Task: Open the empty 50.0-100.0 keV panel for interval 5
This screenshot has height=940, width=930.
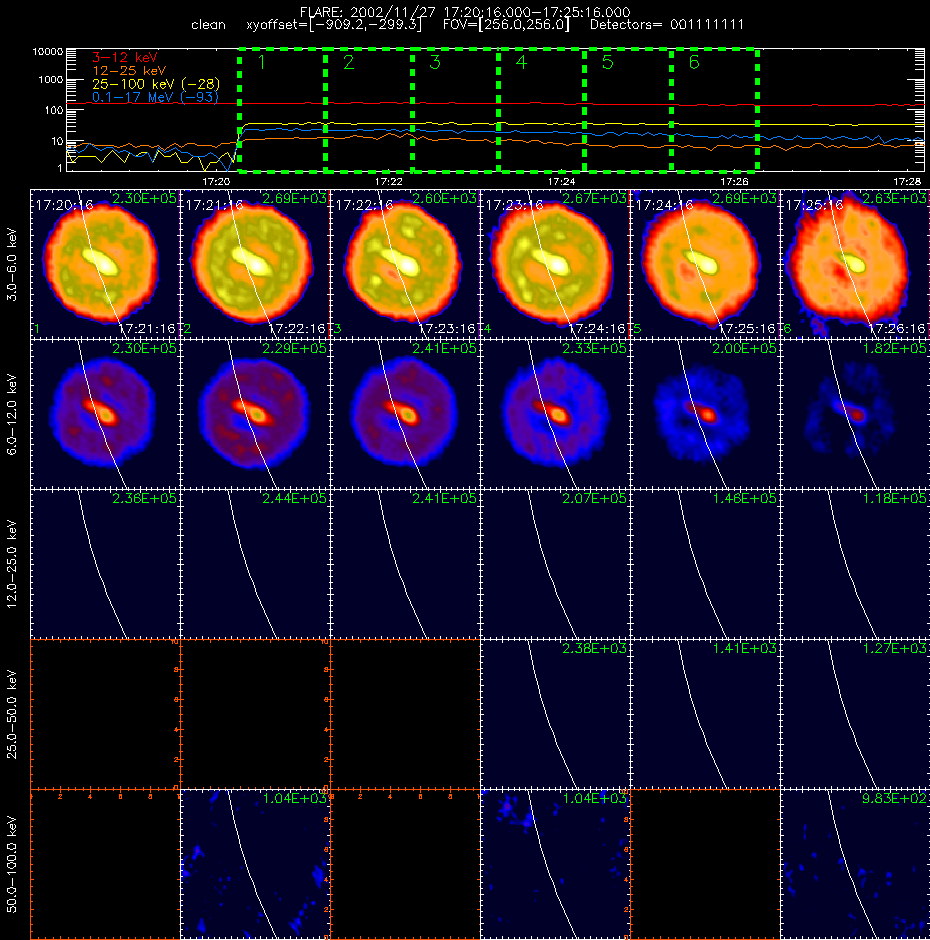Action: tap(705, 864)
